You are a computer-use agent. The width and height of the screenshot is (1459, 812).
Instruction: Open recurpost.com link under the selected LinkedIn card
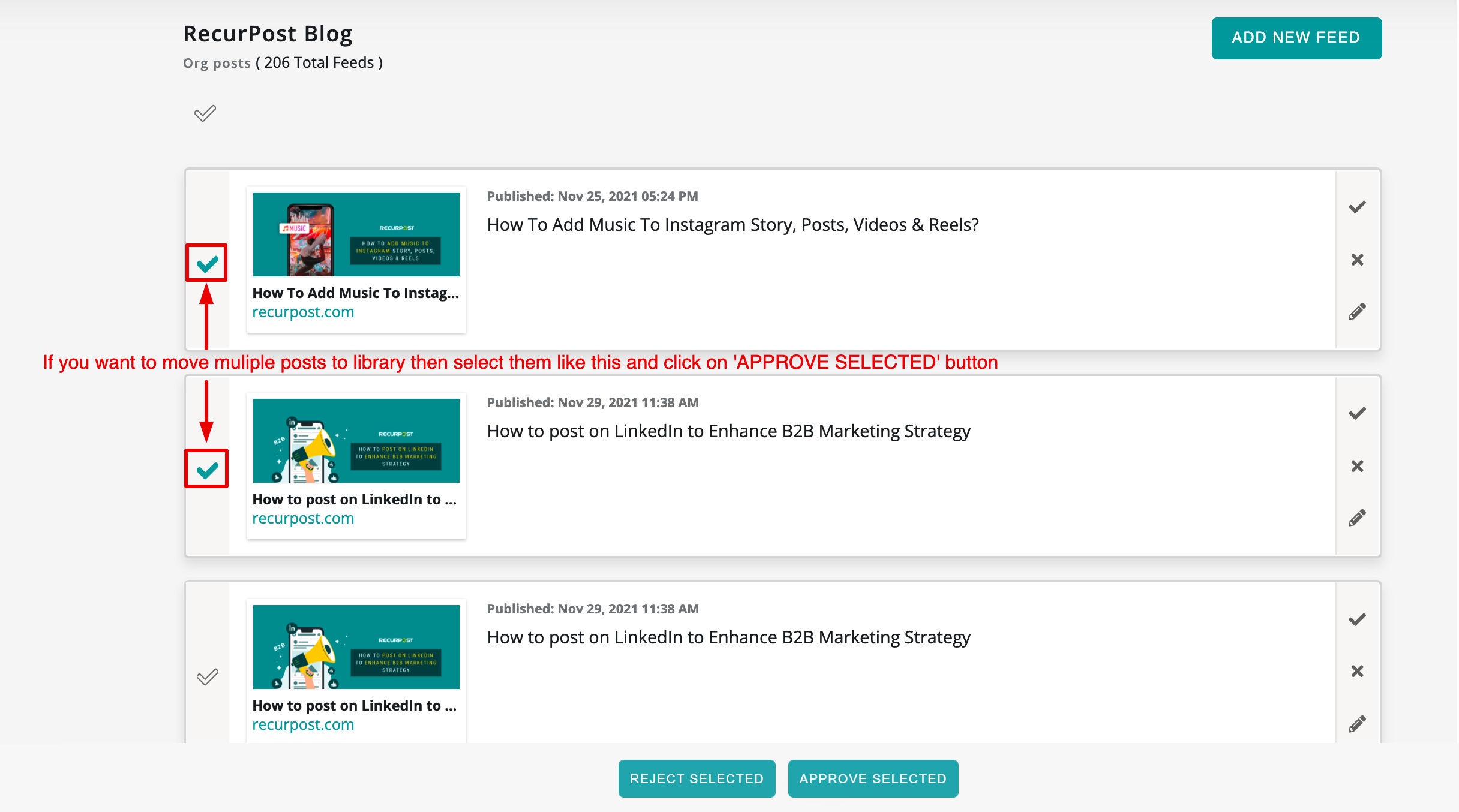[x=303, y=519]
